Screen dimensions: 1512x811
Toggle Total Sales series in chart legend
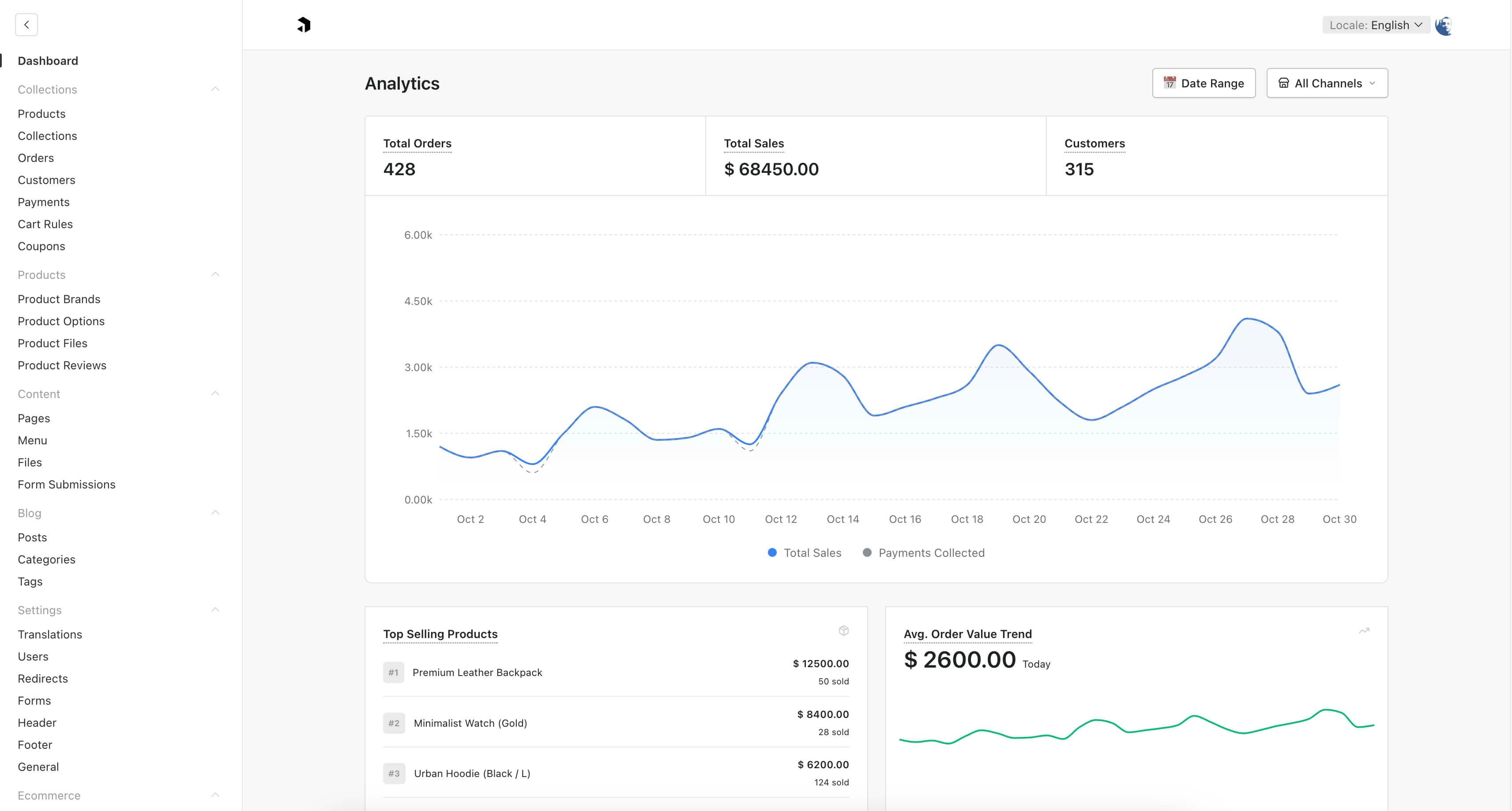tap(804, 552)
